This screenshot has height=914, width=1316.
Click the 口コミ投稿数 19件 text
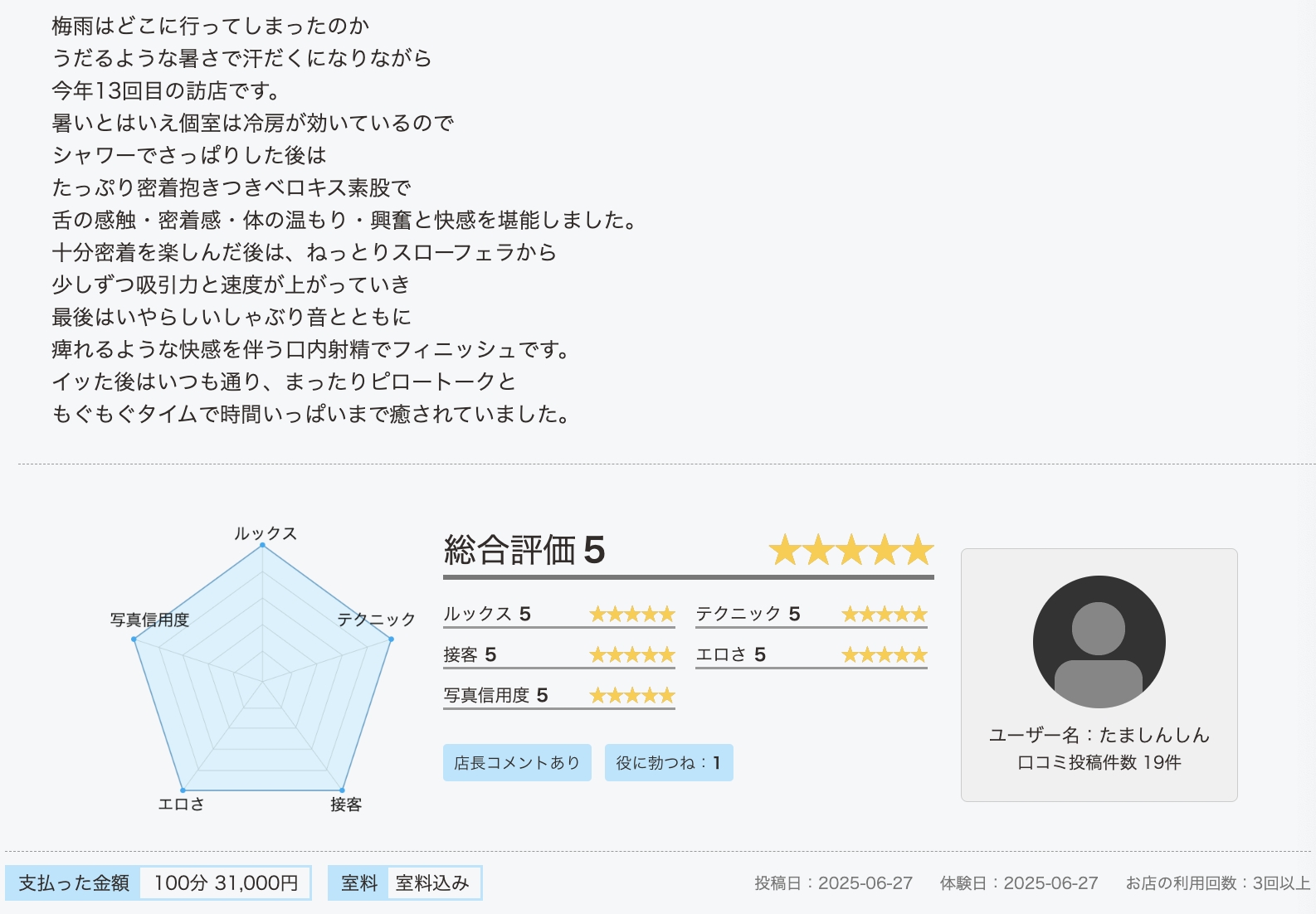point(1099,762)
